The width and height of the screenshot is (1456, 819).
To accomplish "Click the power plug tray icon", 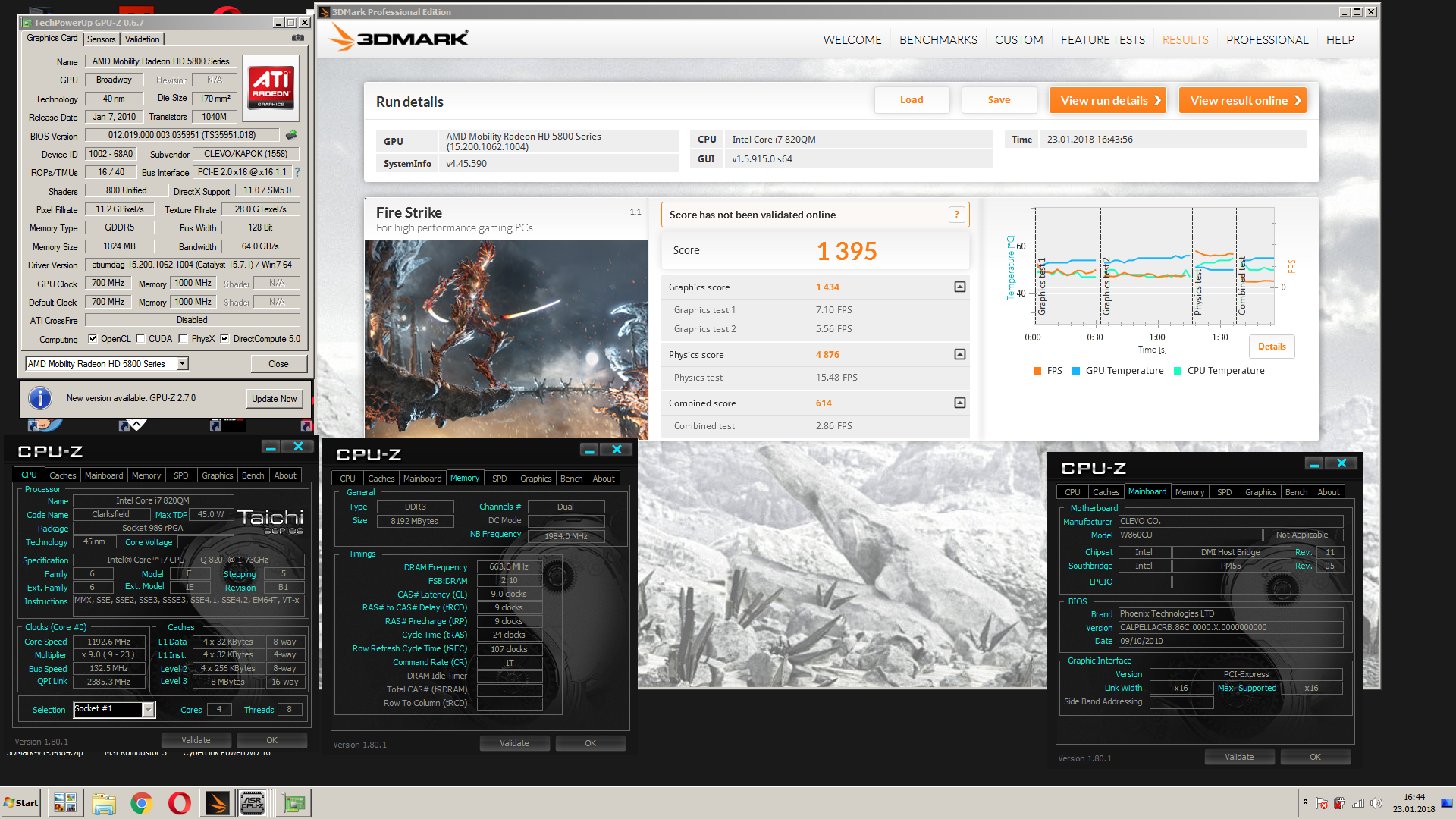I will click(x=1339, y=803).
